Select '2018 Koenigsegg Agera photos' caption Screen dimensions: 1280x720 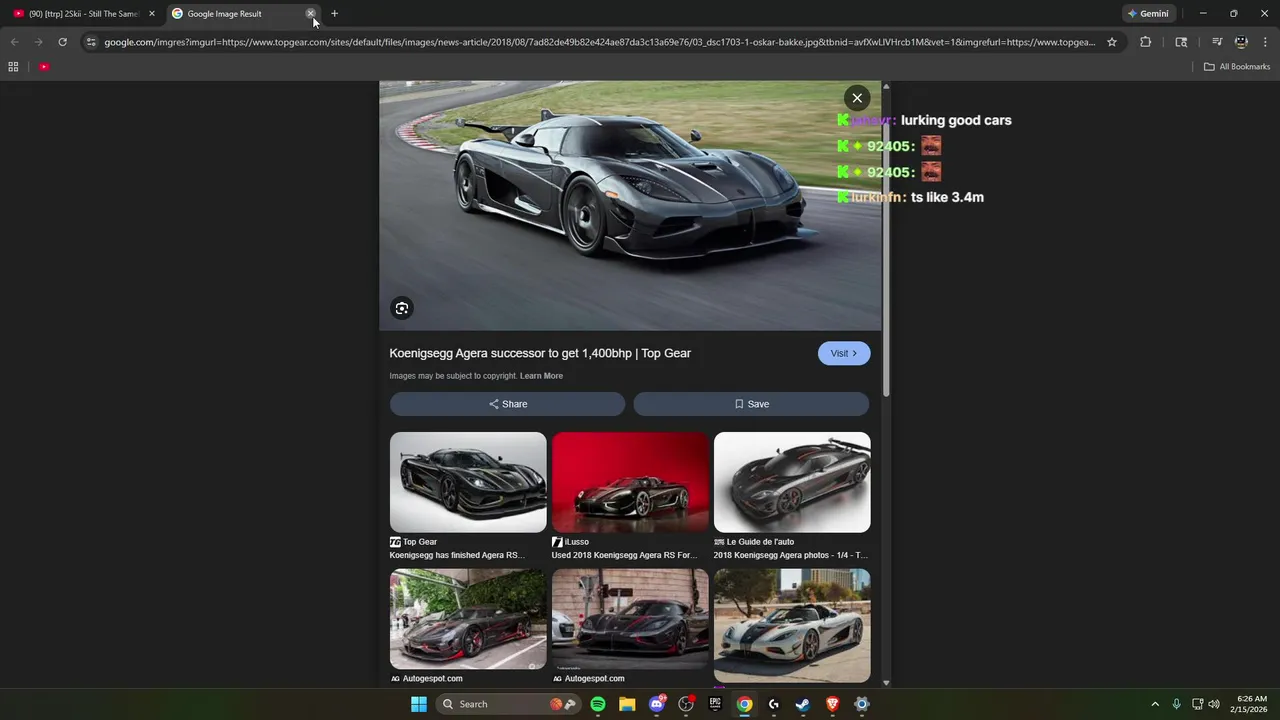pos(790,555)
